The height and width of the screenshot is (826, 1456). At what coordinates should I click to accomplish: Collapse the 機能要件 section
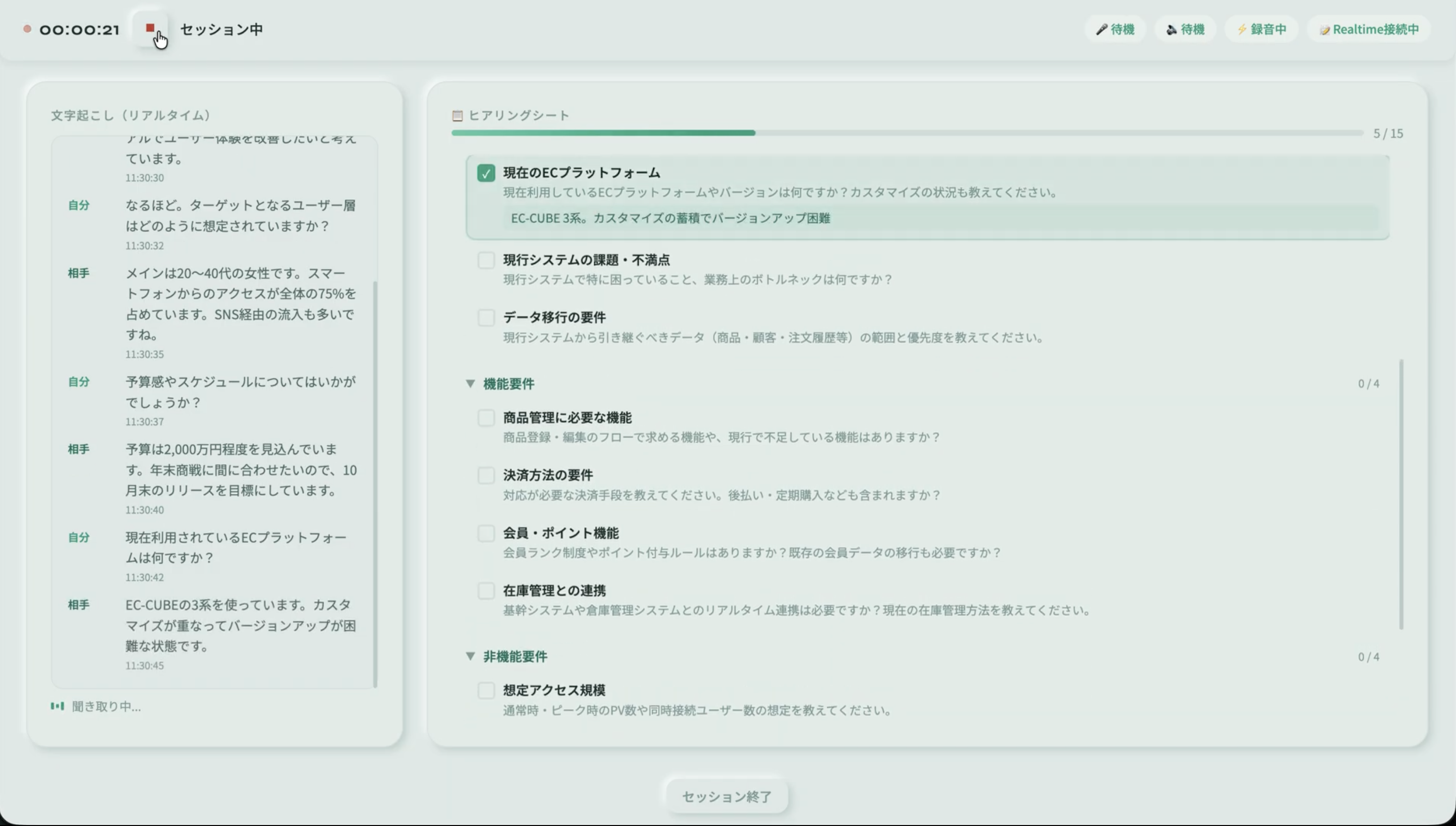point(471,384)
